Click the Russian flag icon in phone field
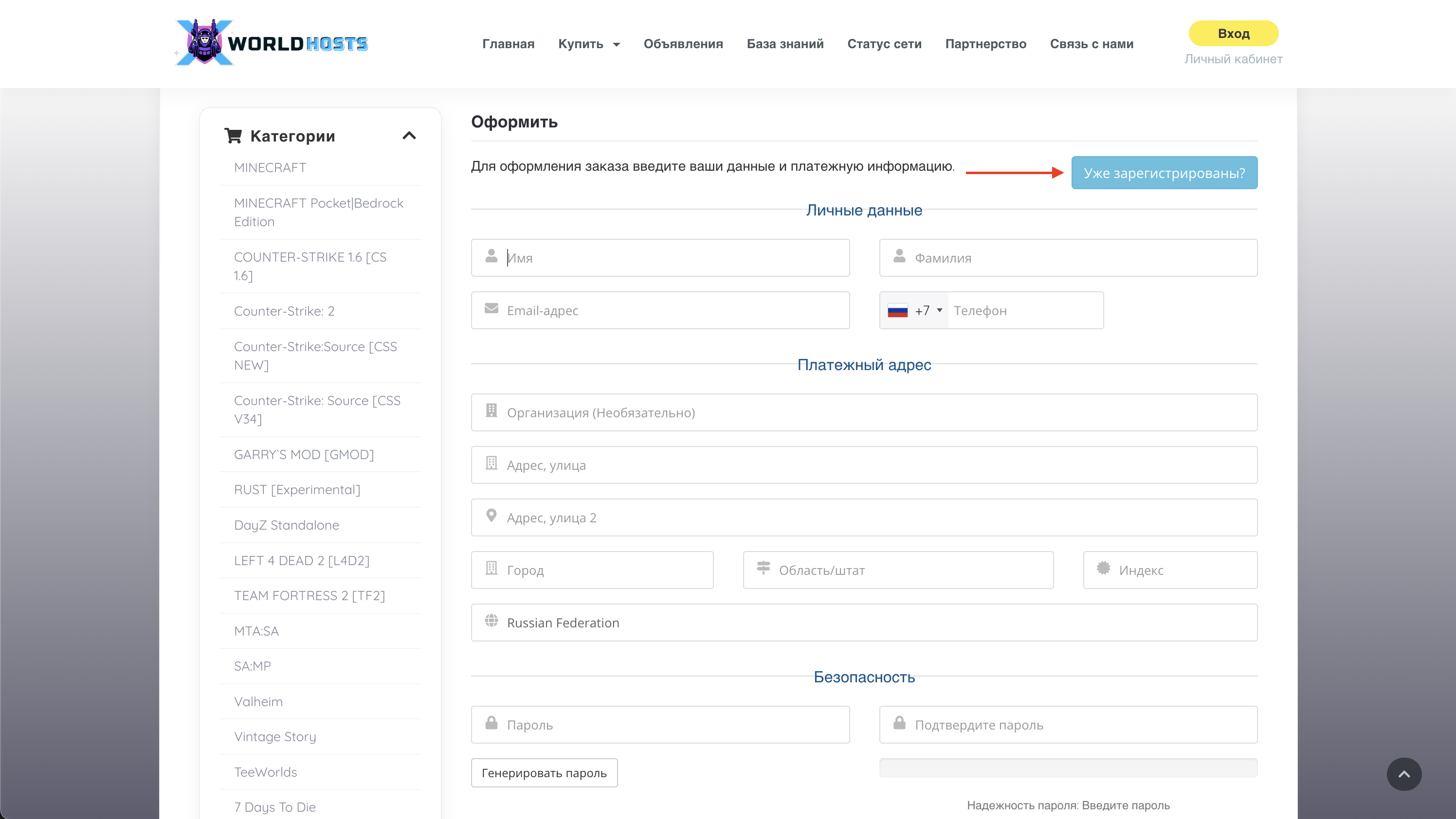This screenshot has height=819, width=1456. point(897,311)
